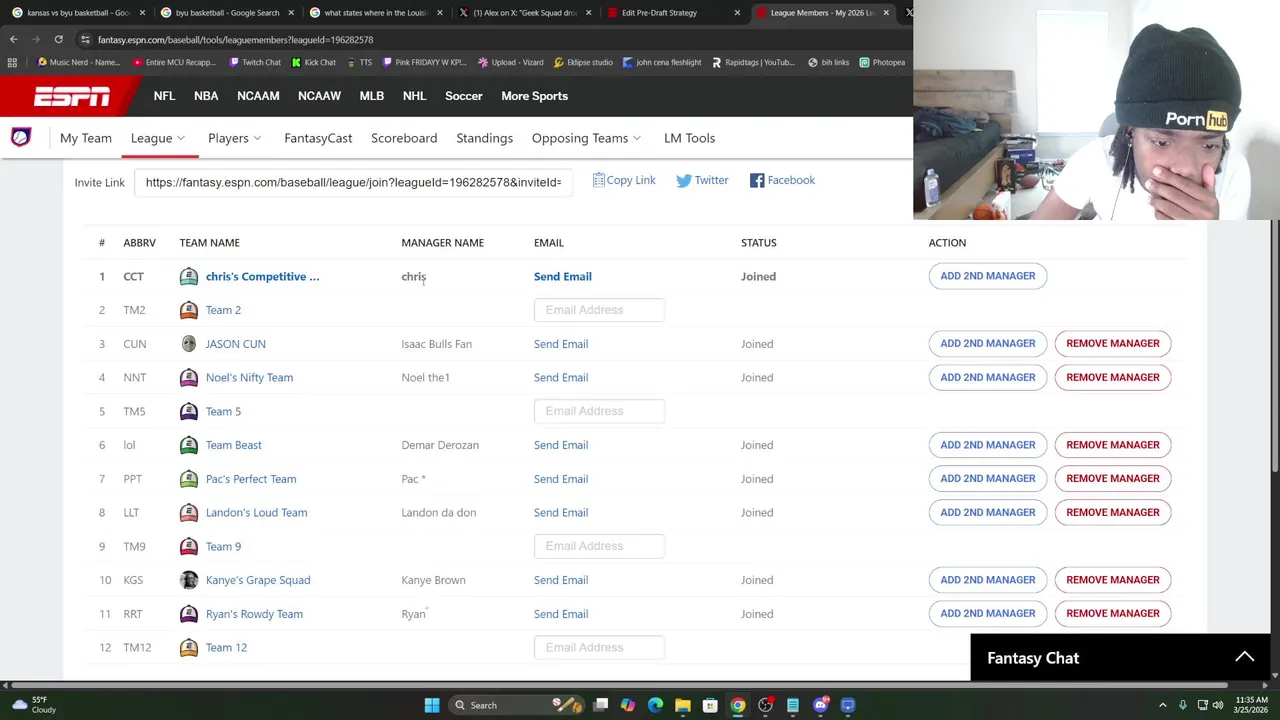Click Kanye's Grape Squad avatar

click(x=188, y=580)
